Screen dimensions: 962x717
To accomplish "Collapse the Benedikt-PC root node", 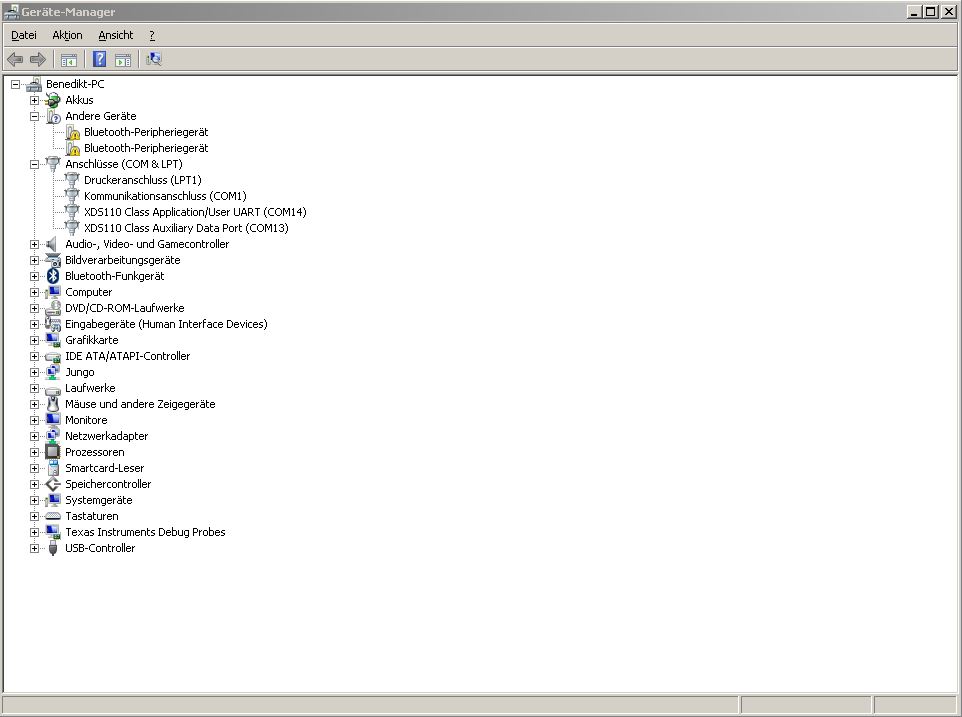I will coord(15,84).
